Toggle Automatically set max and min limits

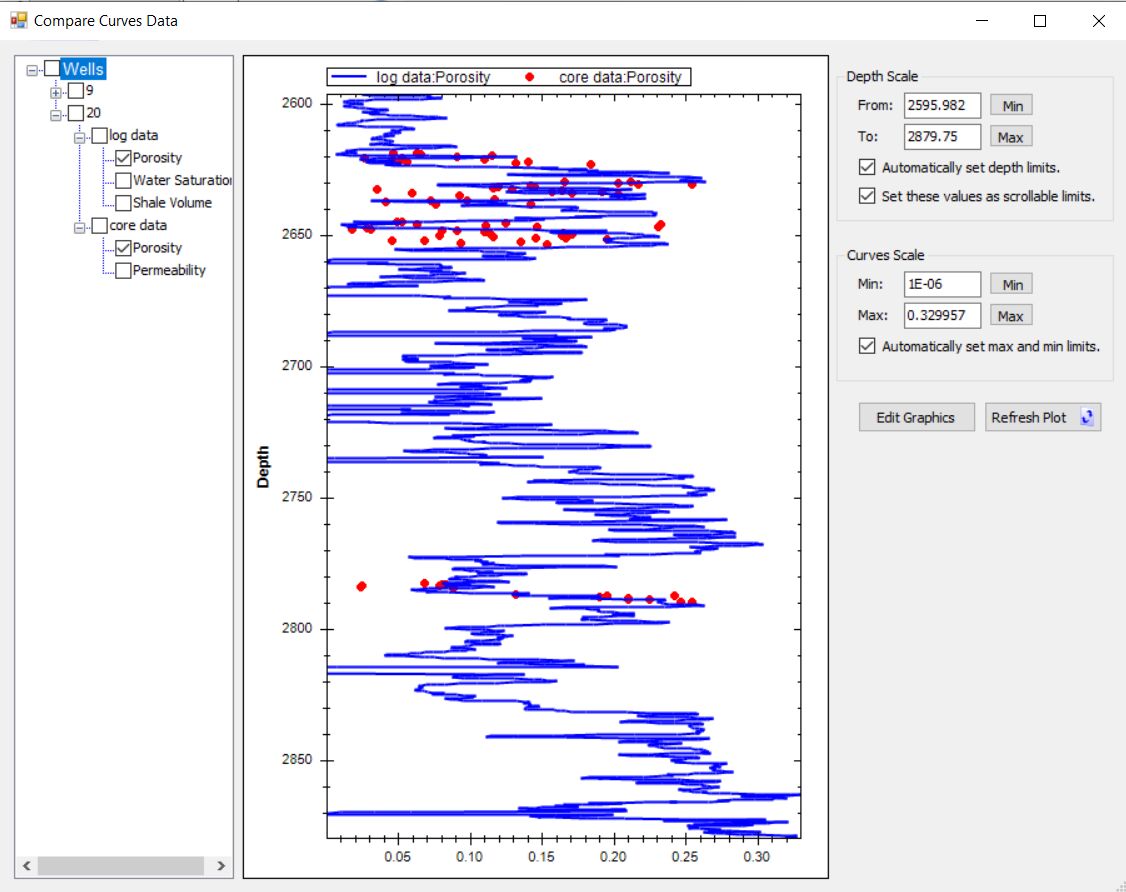867,347
